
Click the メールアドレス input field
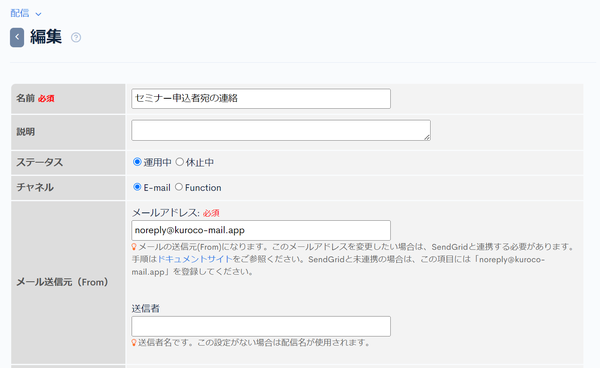[261, 230]
